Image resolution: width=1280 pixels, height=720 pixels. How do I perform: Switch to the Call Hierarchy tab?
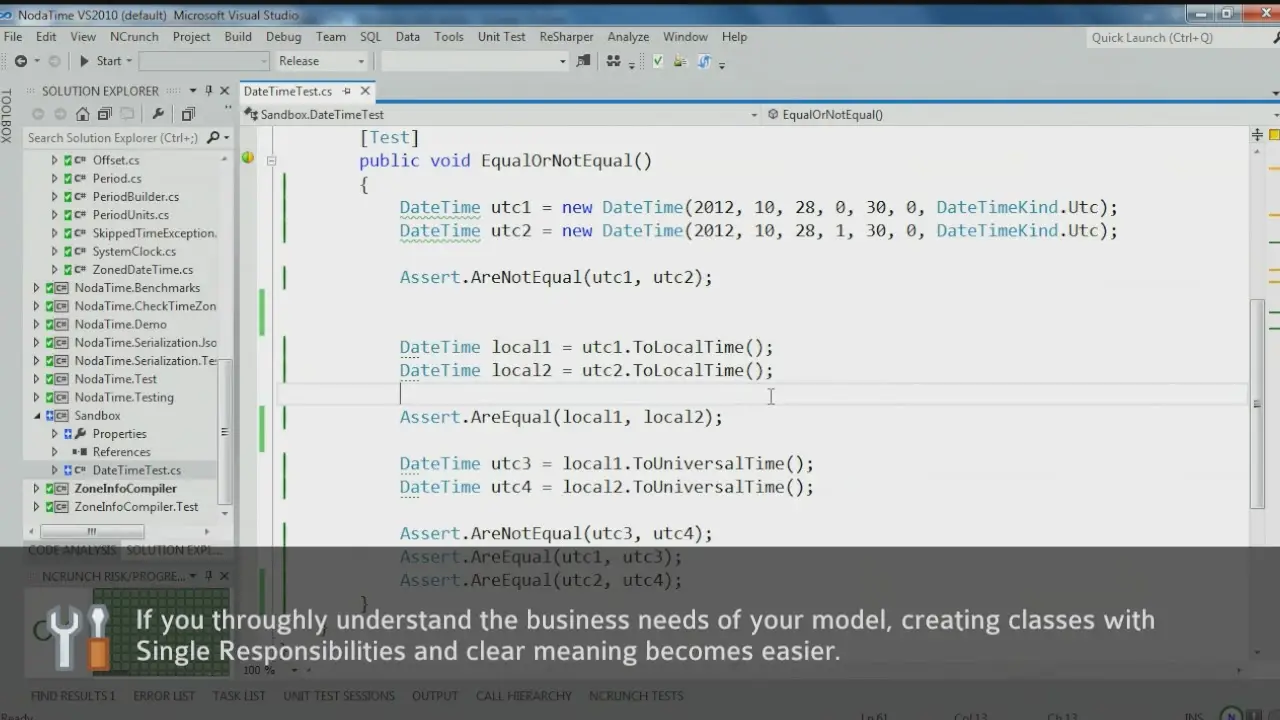pyautogui.click(x=523, y=696)
